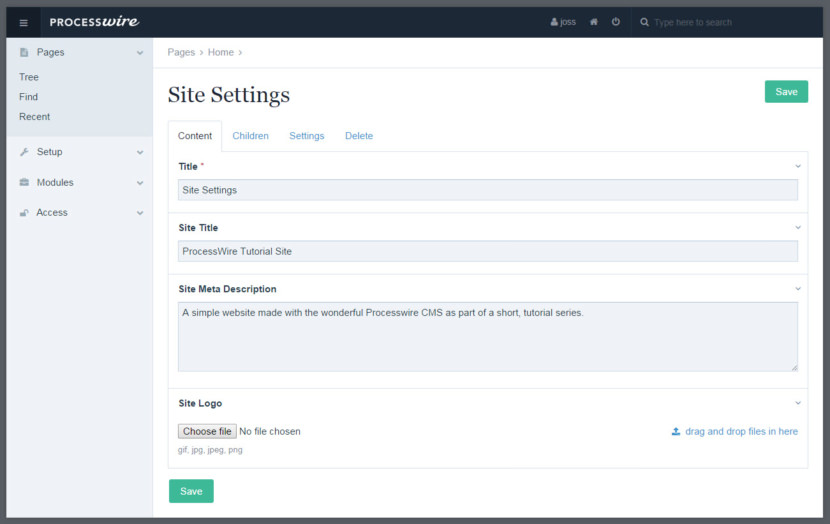Select the Content tab
The width and height of the screenshot is (830, 524).
tap(195, 136)
